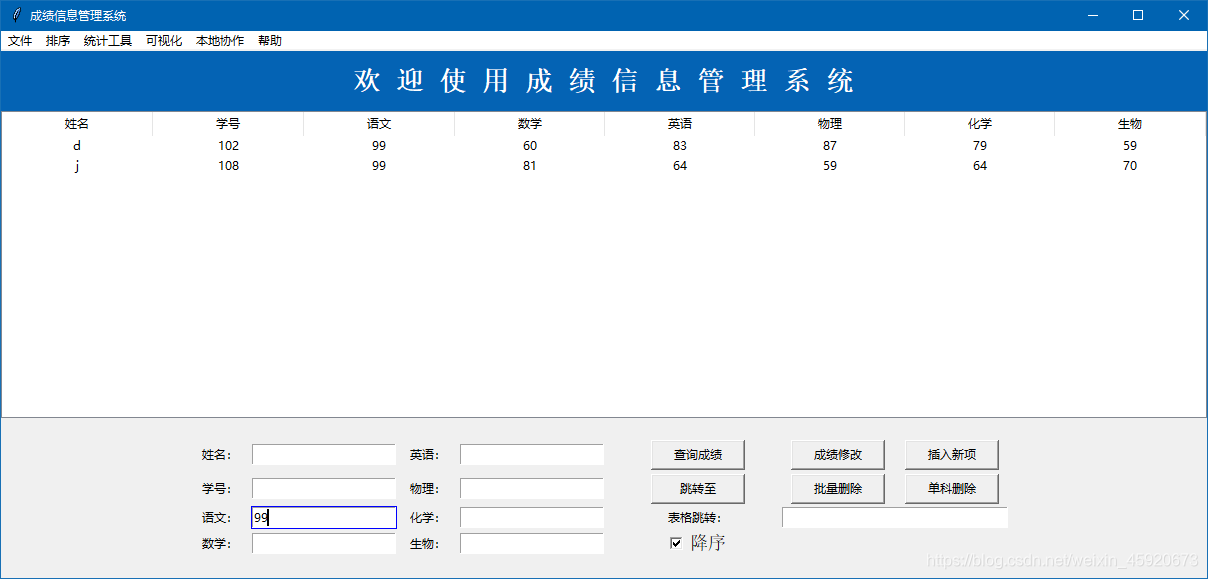Click the 数学 column header
Screen dimensions: 1208x579
529,123
